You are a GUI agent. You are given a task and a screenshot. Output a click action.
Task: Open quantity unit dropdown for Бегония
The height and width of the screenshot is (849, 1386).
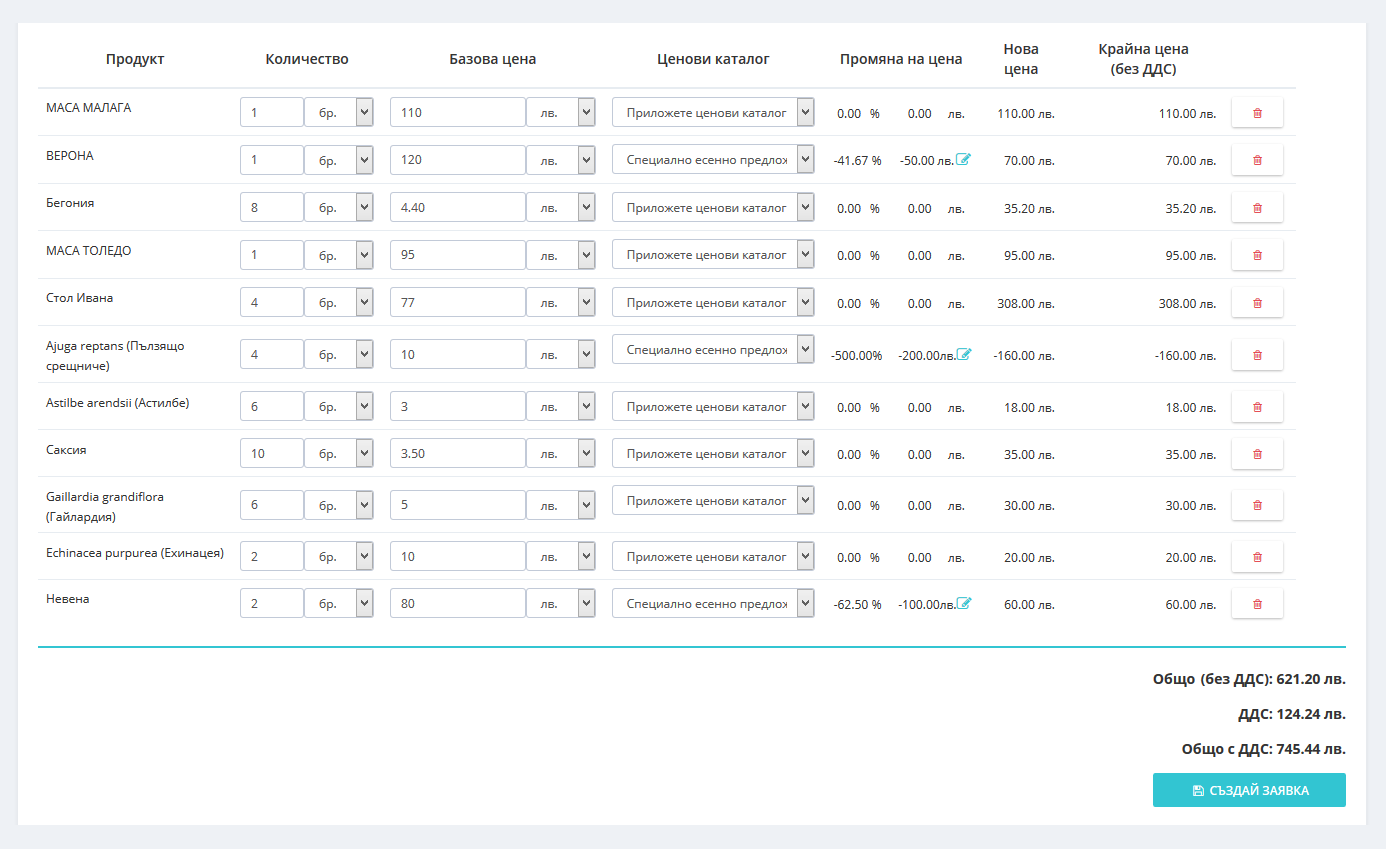coord(339,207)
